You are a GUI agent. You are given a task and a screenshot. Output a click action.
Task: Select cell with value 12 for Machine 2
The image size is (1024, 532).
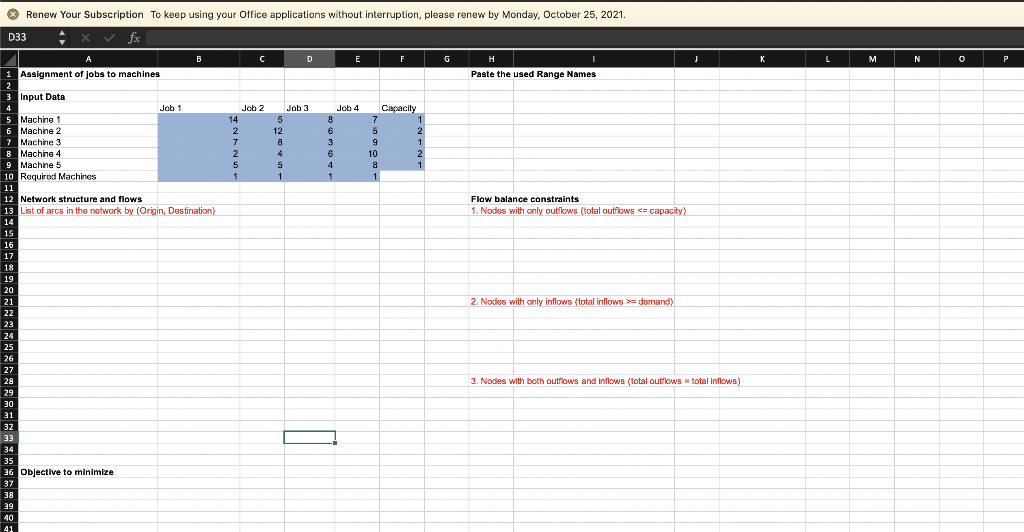pos(262,131)
